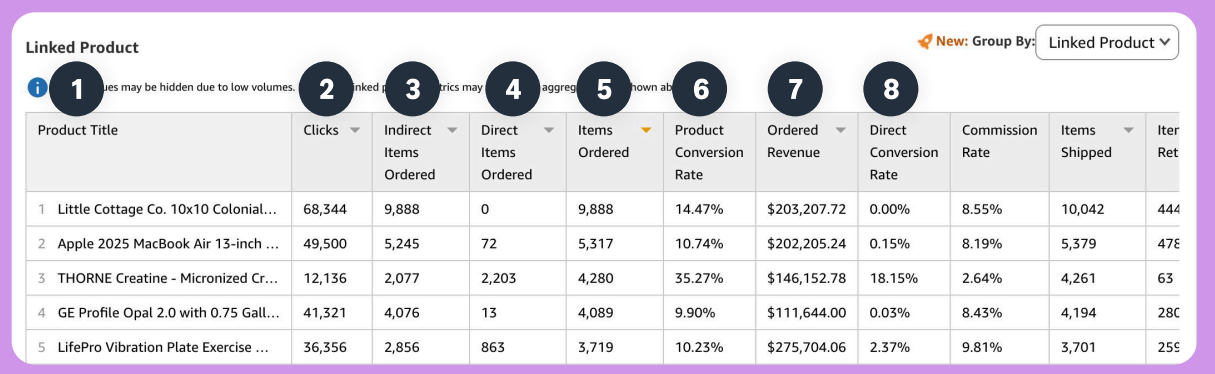Select the 8.43% commission rate cell

(999, 313)
